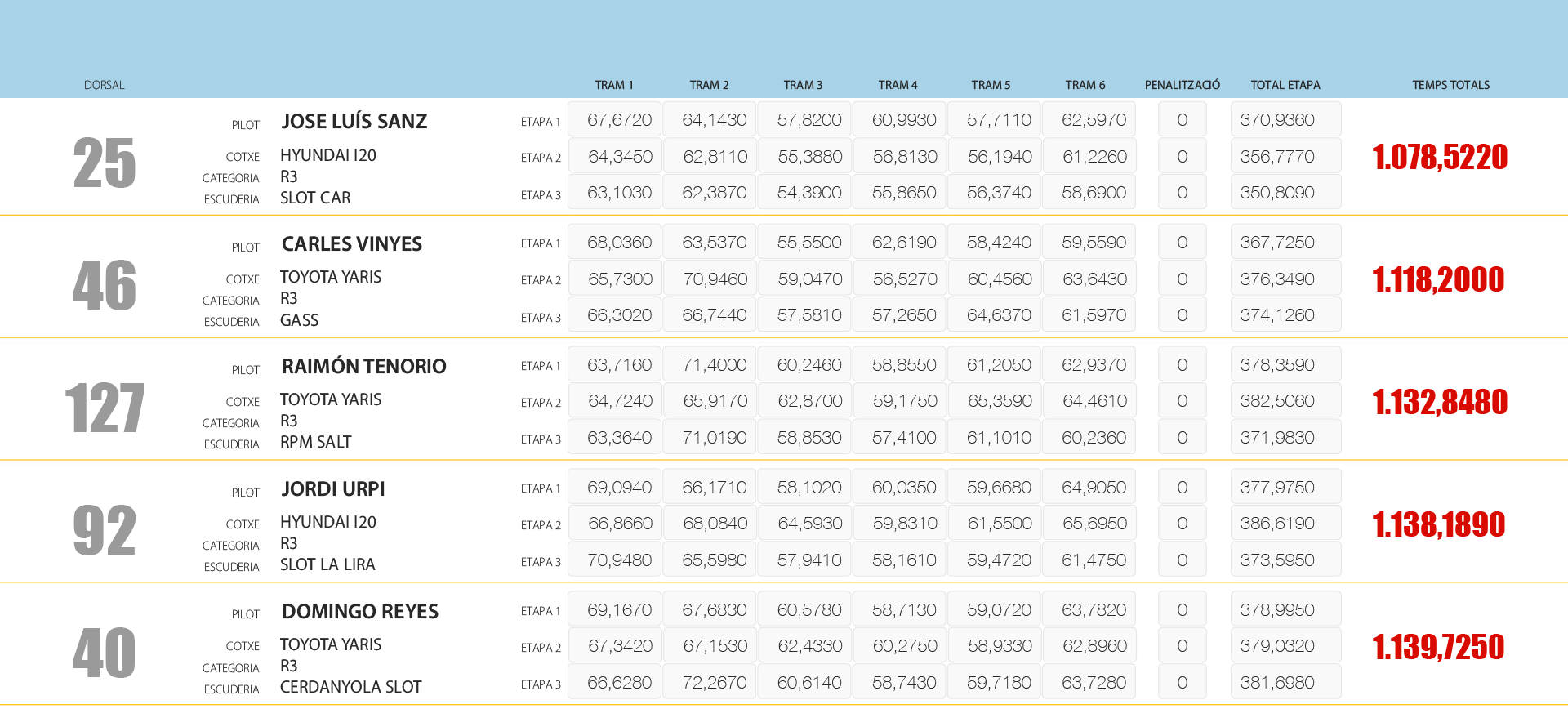
Task: Click pilot name RAIMÓN TENORIO
Action: click(363, 367)
